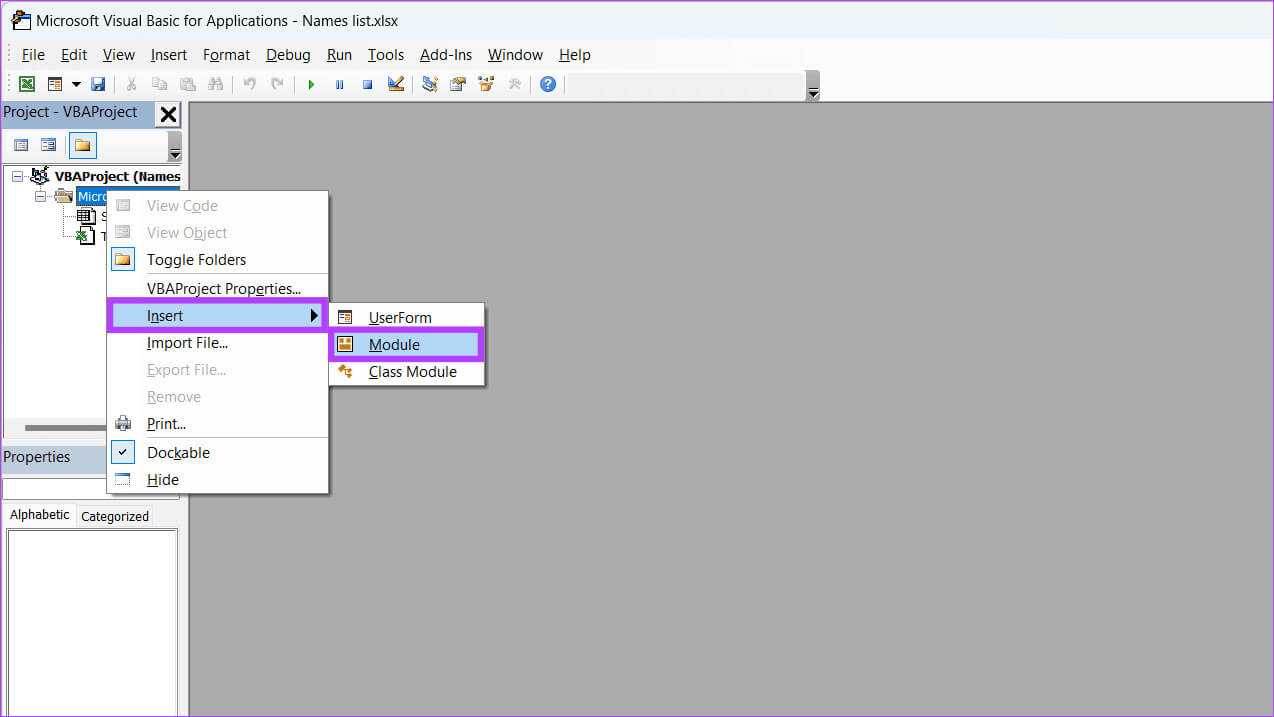Open Project Explorer from the toolbar icon

(x=430, y=84)
